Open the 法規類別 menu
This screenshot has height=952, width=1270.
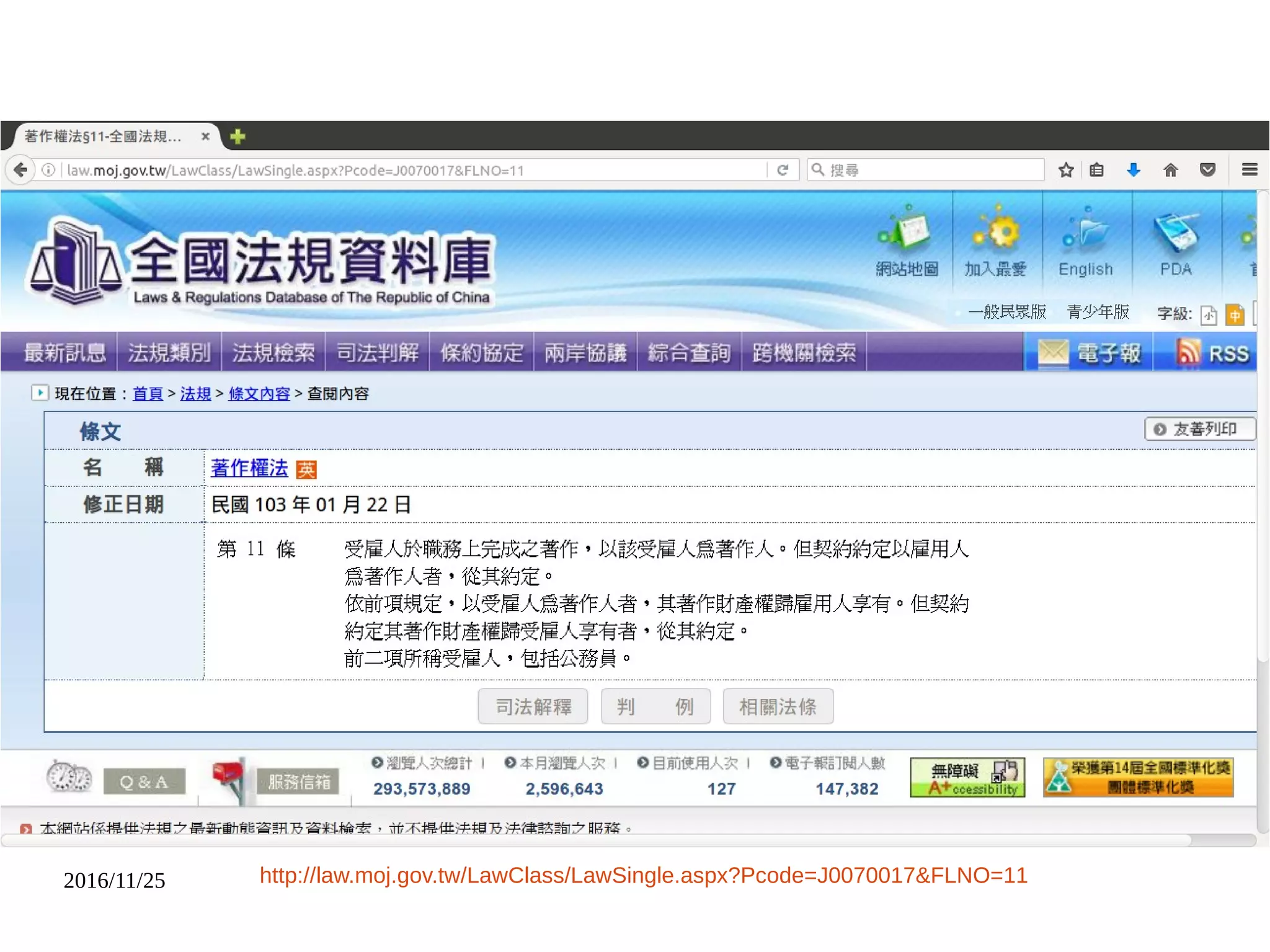click(169, 353)
